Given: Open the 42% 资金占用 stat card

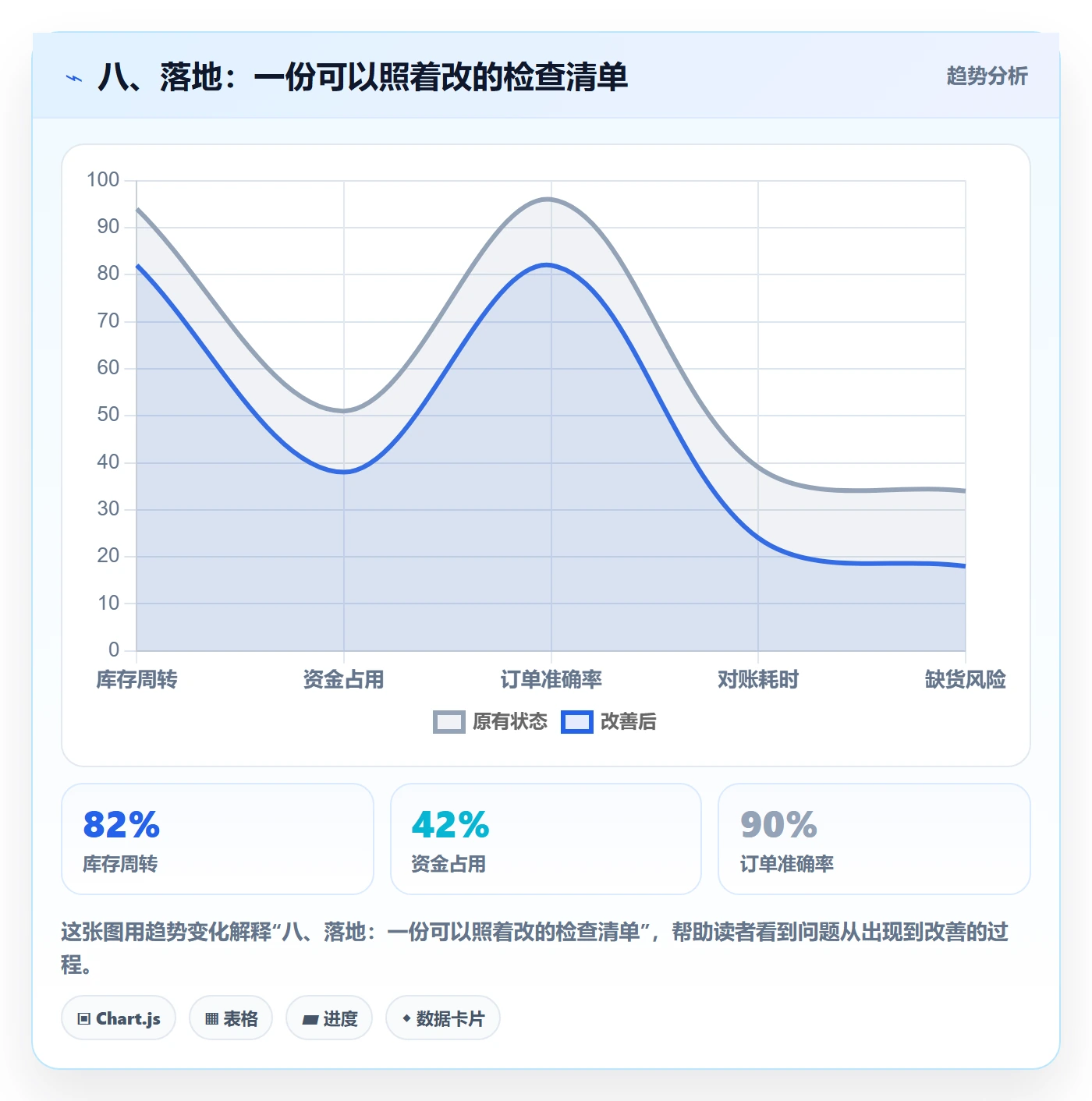Looking at the screenshot, I should point(546,839).
